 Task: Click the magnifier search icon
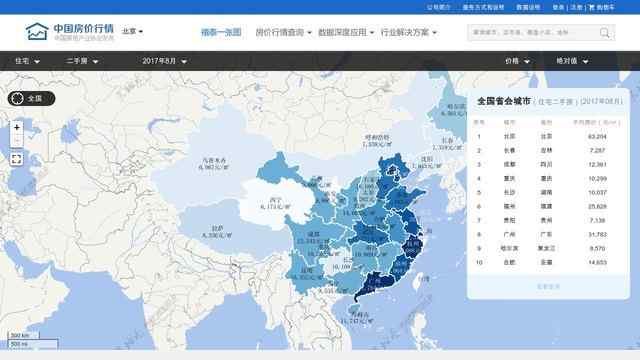pyautogui.click(x=605, y=33)
